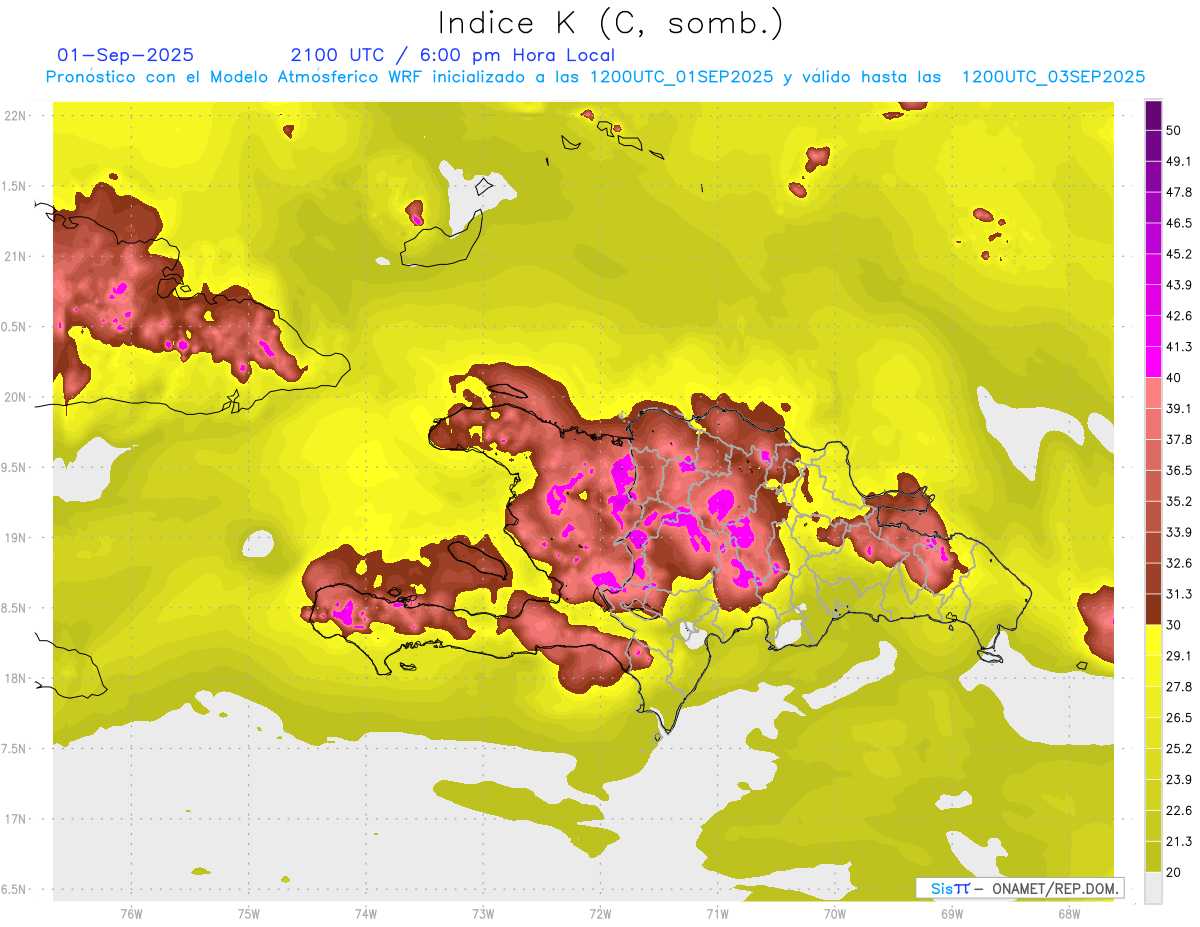This screenshot has width=1200, height=927.
Task: Click the longitude label "70W"
Action: tap(835, 914)
